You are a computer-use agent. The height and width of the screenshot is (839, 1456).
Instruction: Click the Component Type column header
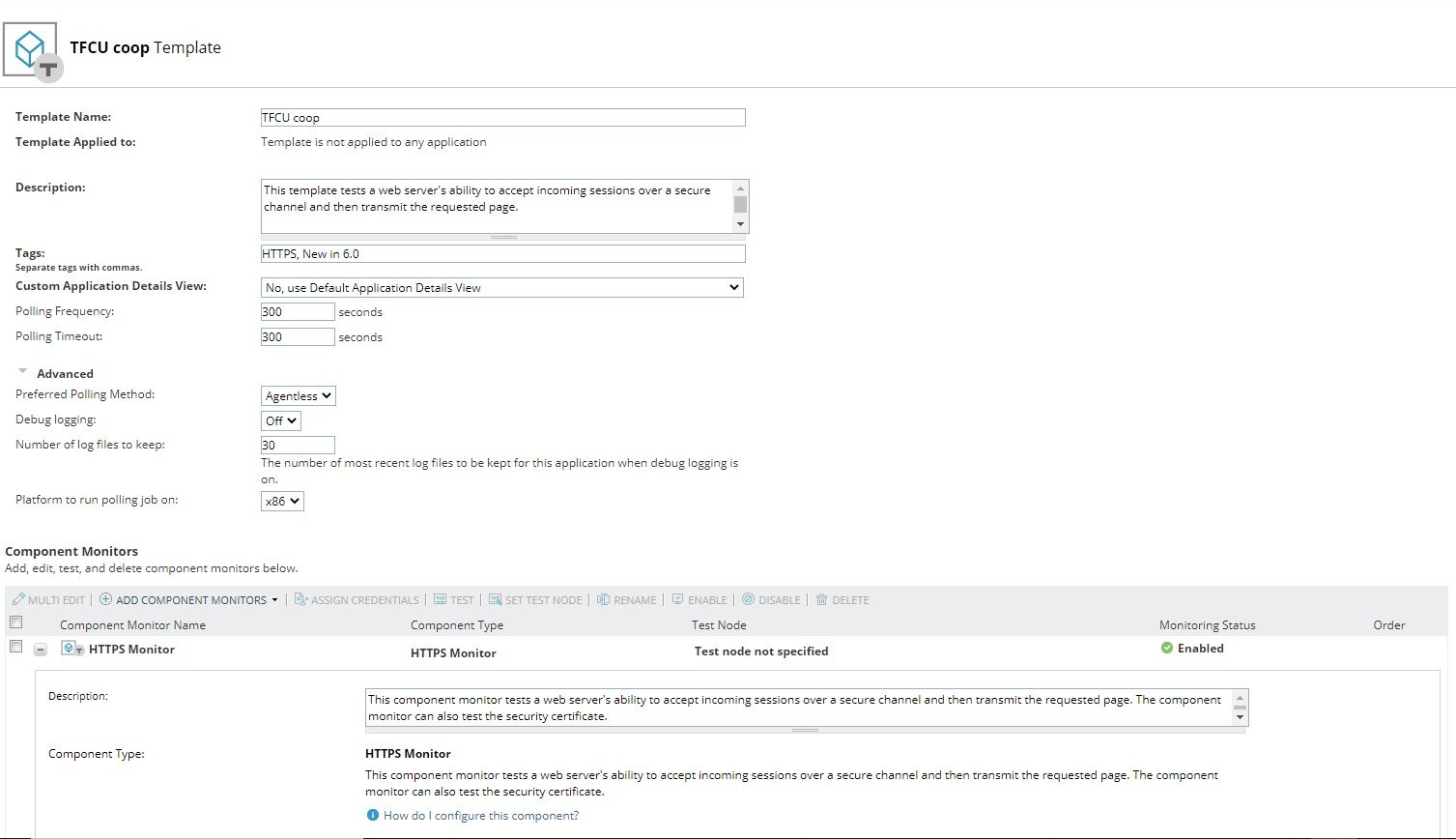tap(457, 624)
